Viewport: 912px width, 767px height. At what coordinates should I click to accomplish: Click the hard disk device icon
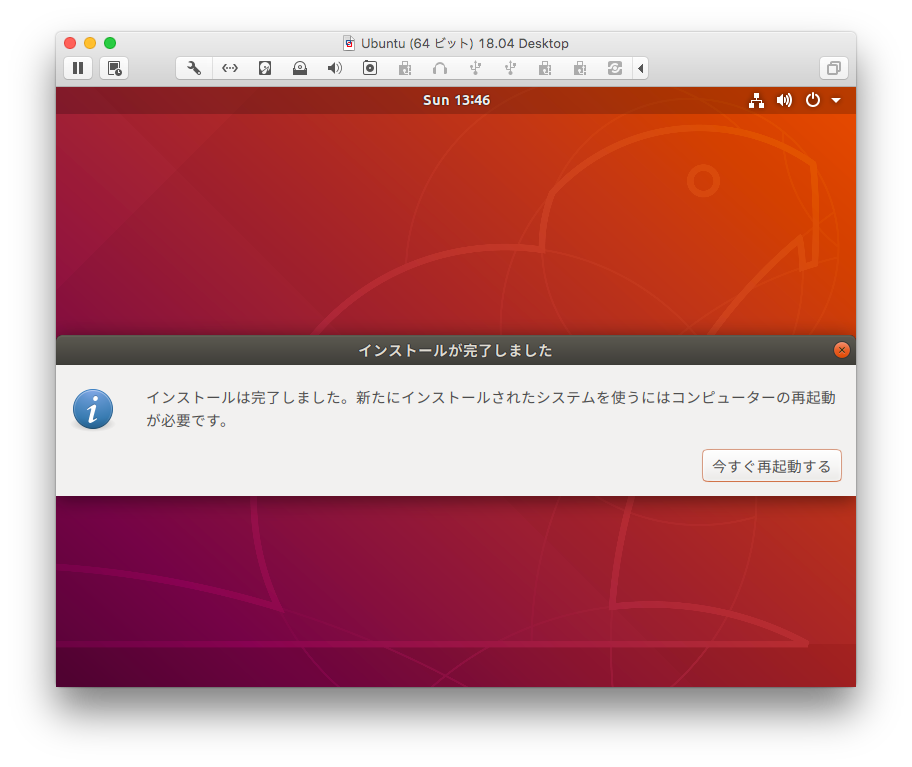(x=265, y=68)
